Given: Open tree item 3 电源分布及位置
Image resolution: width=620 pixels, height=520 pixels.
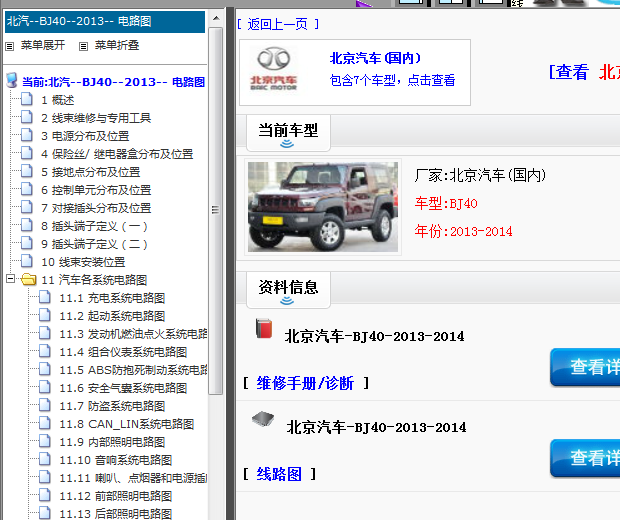Looking at the screenshot, I should tap(85, 136).
